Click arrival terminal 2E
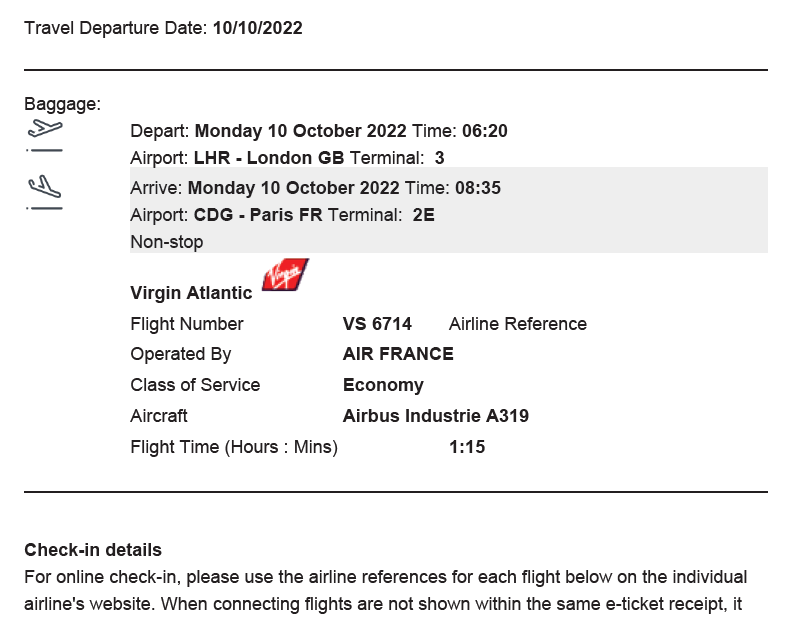The width and height of the screenshot is (797, 620). [423, 214]
